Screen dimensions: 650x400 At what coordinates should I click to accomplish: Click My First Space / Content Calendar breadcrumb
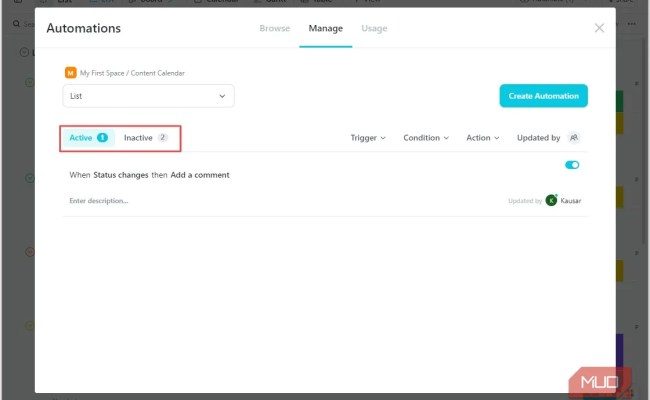[x=132, y=73]
